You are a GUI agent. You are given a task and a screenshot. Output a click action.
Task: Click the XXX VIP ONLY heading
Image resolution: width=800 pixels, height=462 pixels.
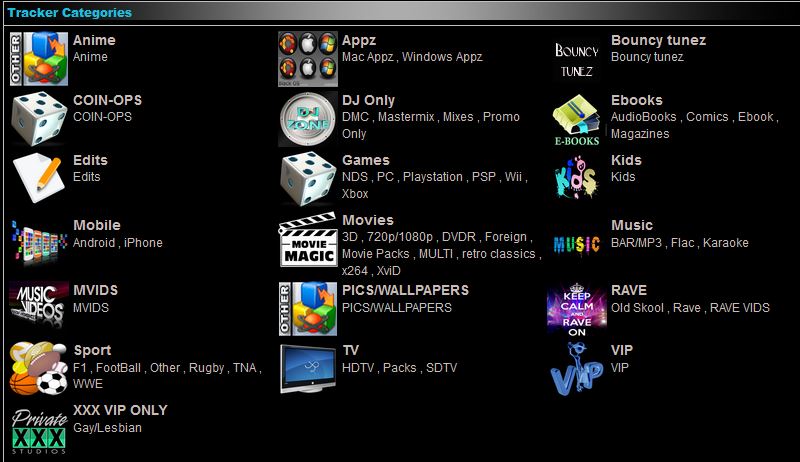(x=120, y=410)
